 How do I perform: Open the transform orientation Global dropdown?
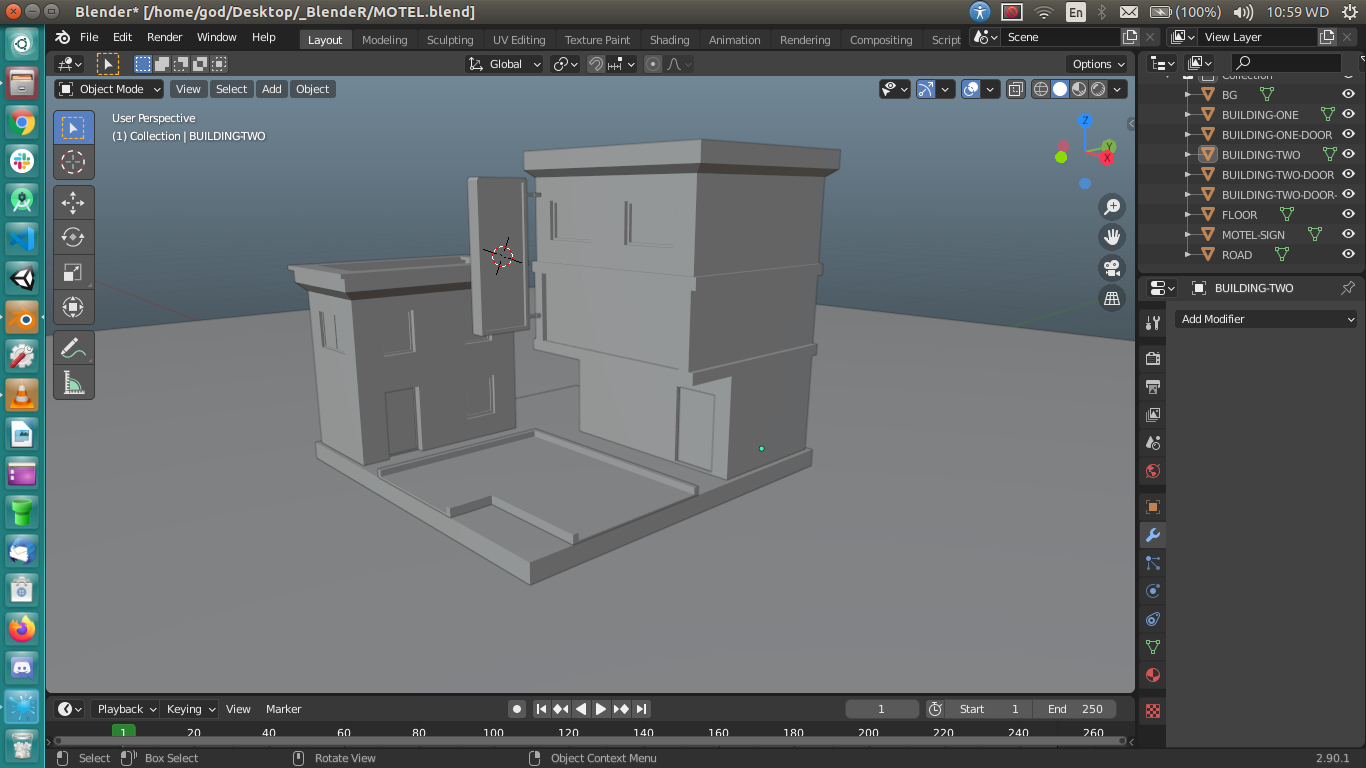504,63
